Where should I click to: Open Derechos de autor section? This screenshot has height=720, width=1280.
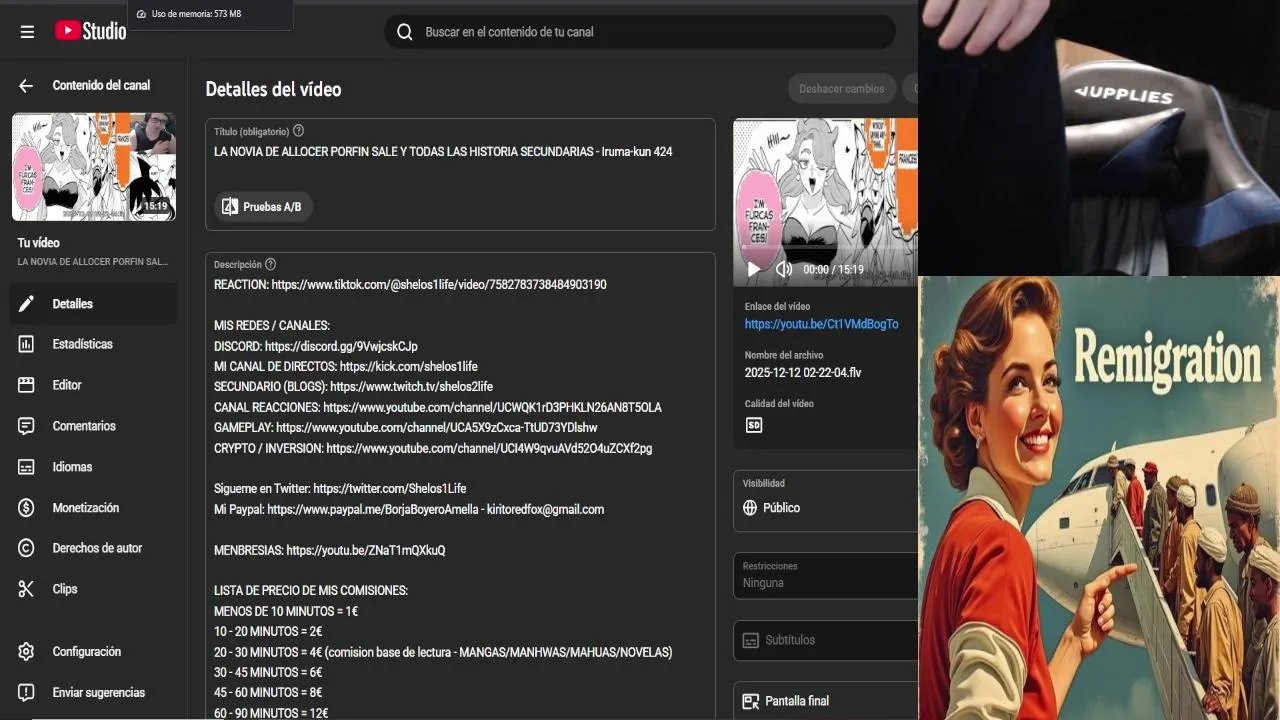(x=94, y=548)
